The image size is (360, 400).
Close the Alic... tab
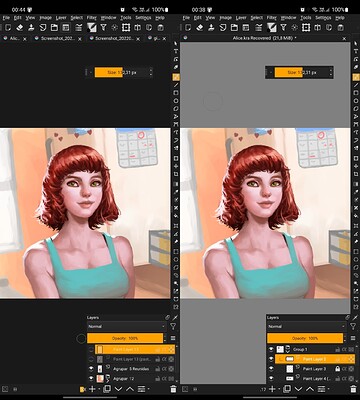25,39
